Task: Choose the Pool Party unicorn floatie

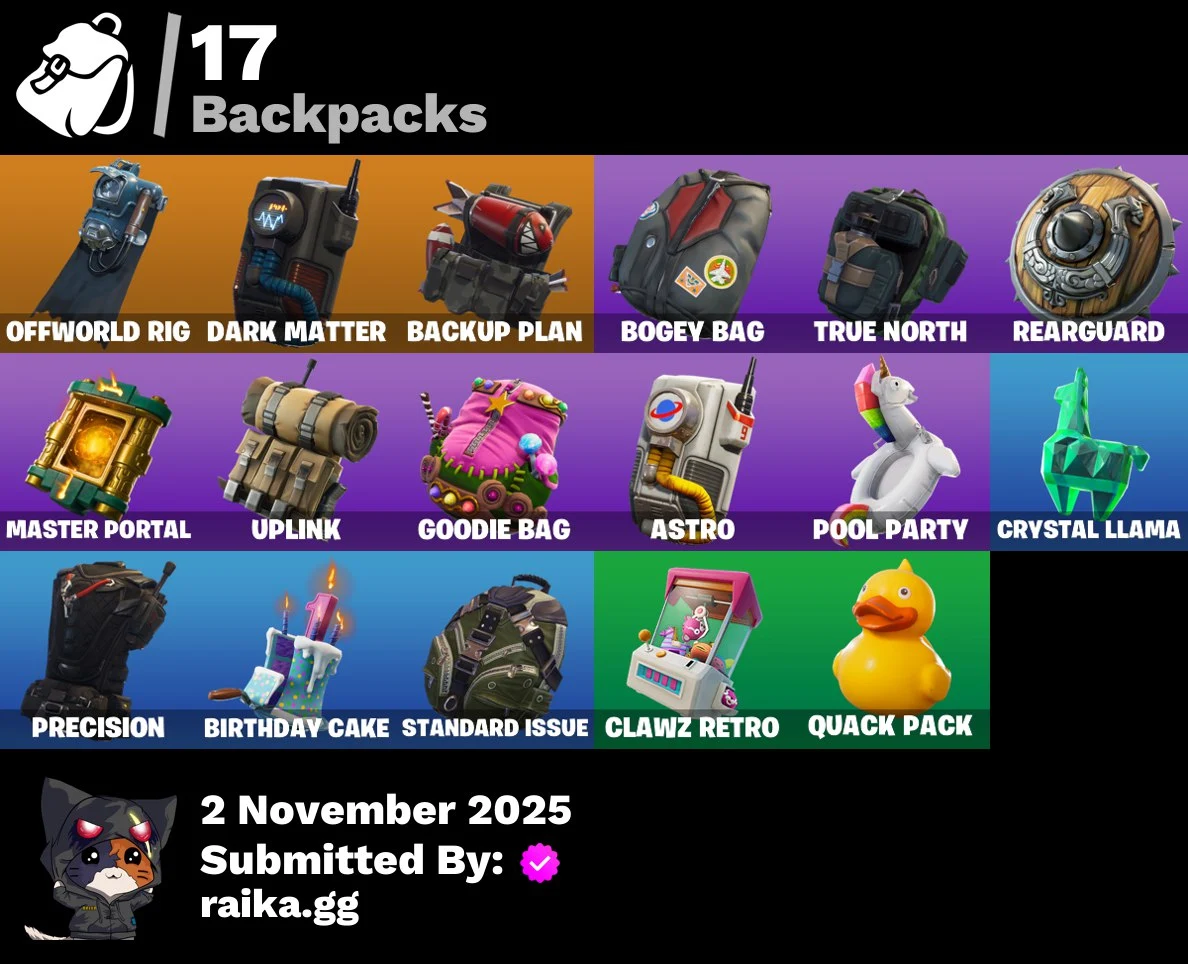Action: pos(890,452)
